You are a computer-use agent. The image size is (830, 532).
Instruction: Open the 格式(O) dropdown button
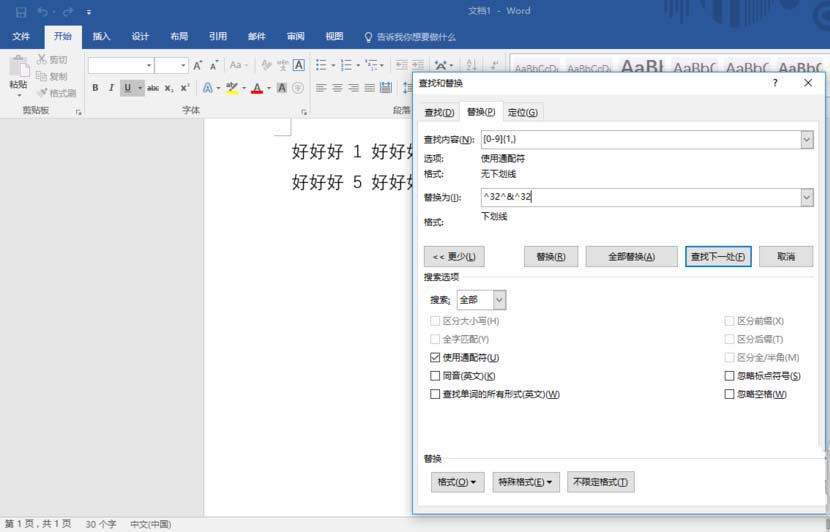point(457,482)
